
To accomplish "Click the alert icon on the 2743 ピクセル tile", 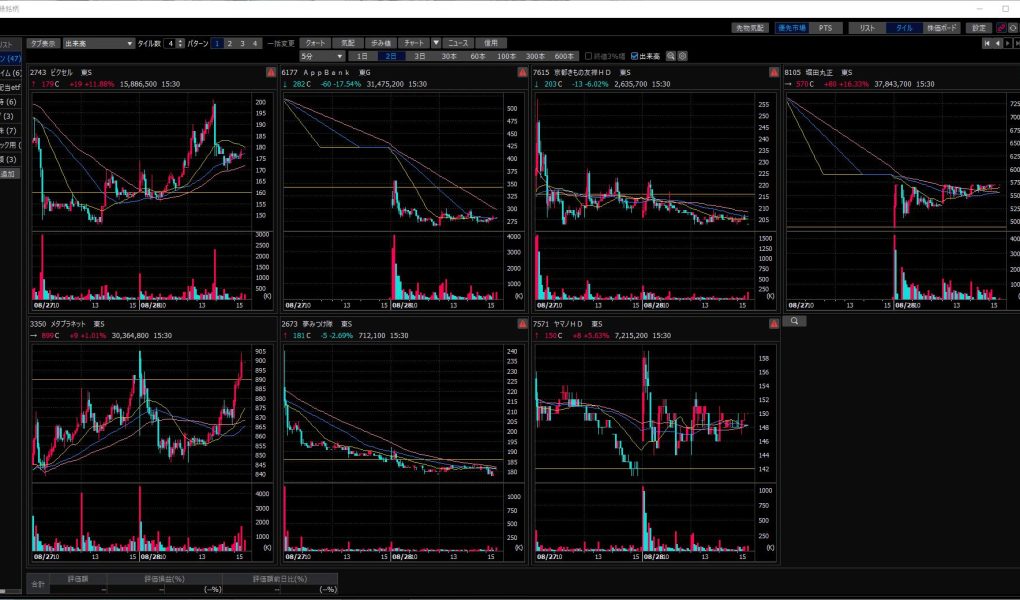I will click(x=270, y=73).
